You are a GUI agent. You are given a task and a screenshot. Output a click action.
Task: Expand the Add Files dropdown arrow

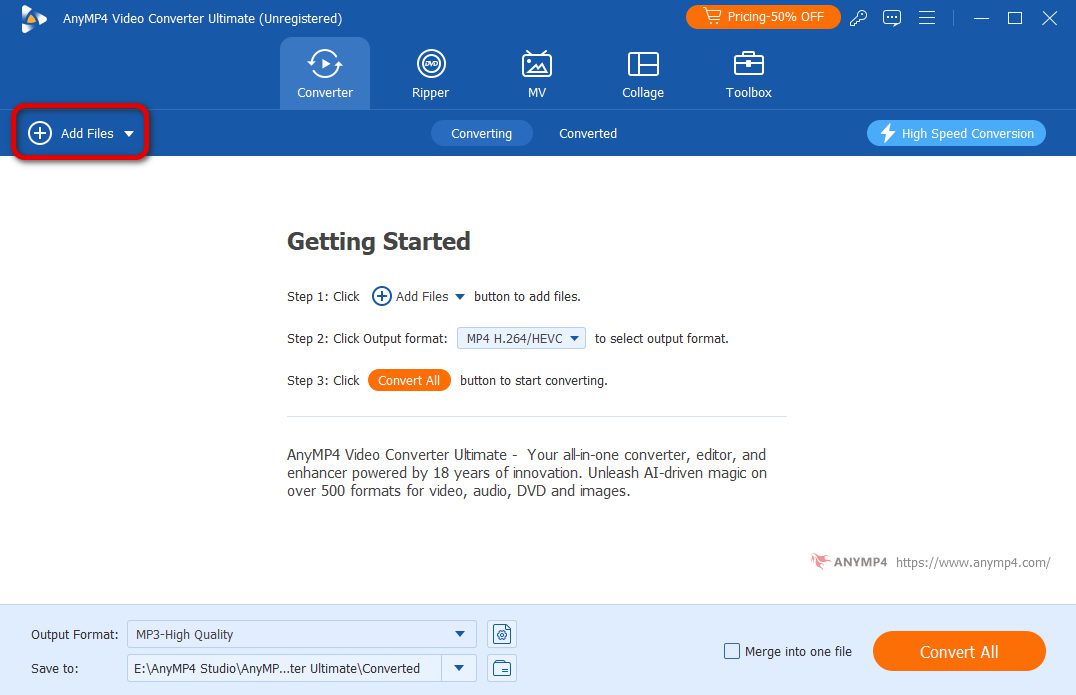(x=129, y=134)
